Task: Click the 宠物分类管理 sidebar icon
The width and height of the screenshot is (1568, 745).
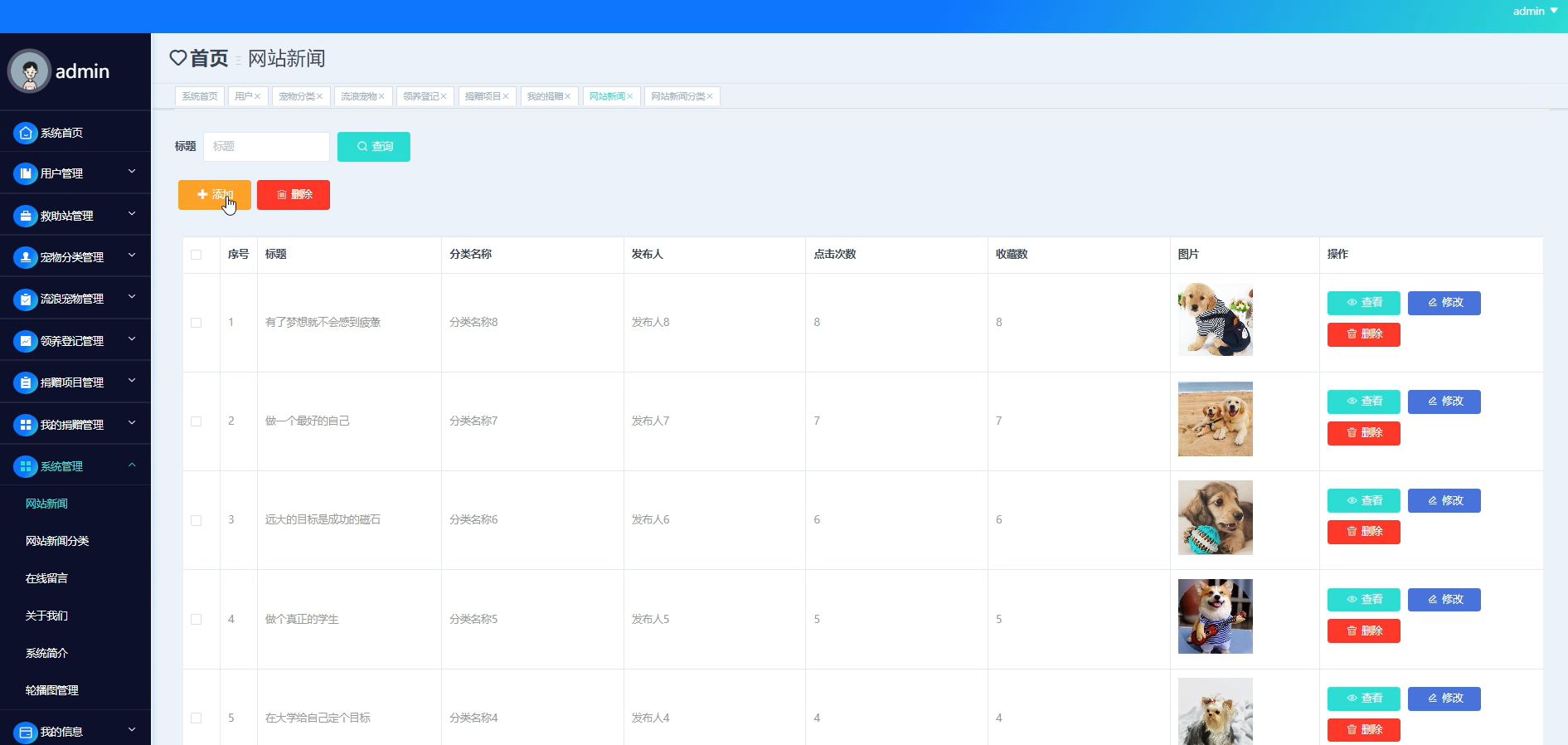Action: 26,257
